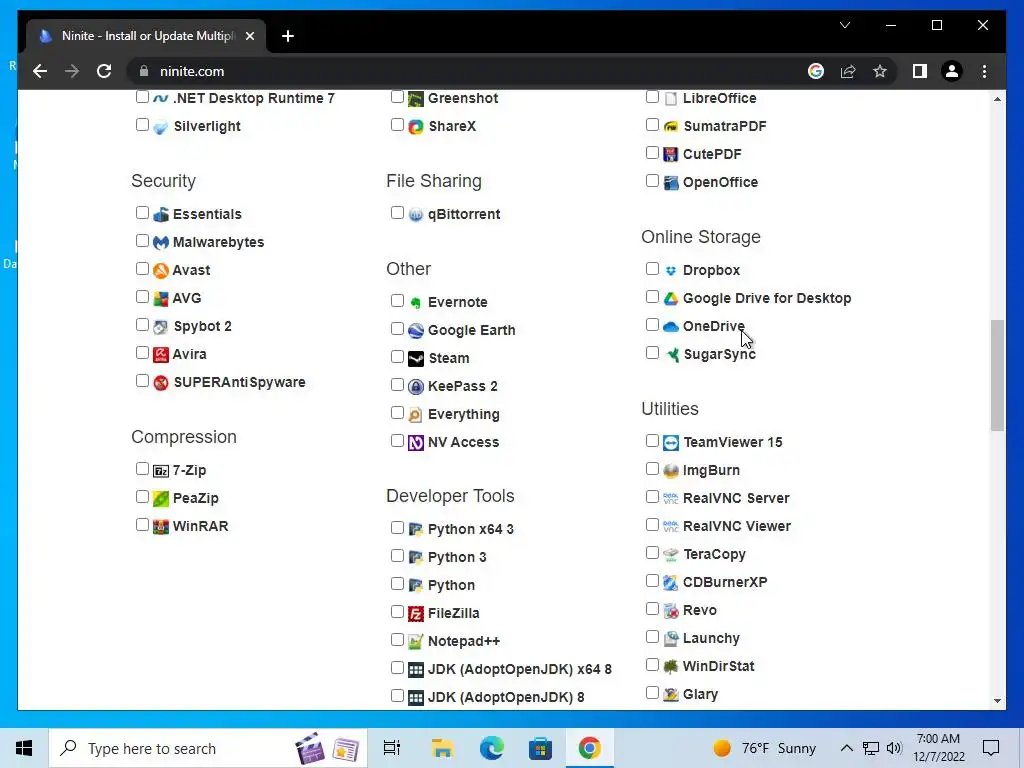Open Chrome tab search dropdown arrow
1024x768 pixels.
[845, 25]
